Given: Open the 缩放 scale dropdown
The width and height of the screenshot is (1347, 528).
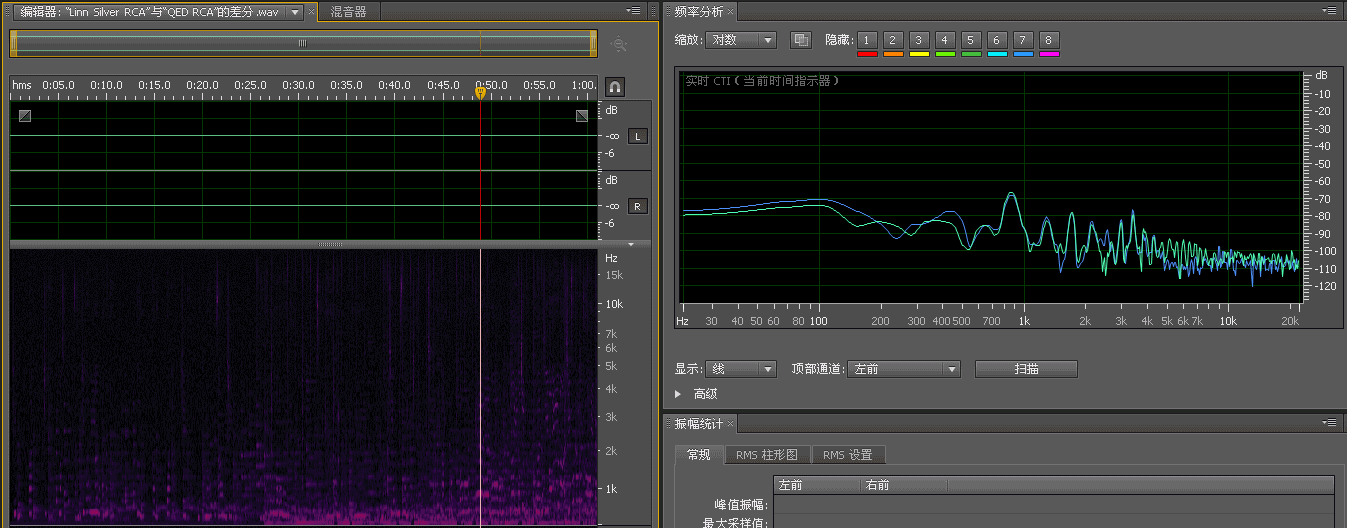Looking at the screenshot, I should (x=740, y=40).
